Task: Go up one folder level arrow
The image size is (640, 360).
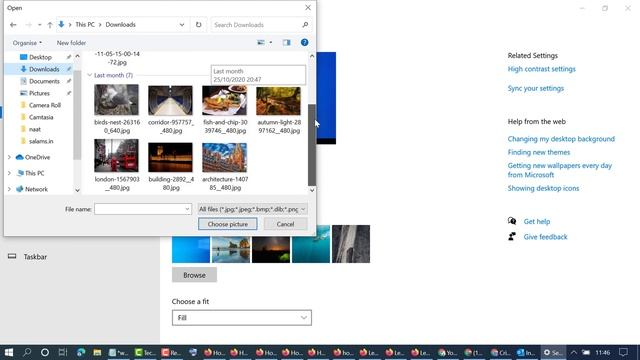Action: coord(50,25)
